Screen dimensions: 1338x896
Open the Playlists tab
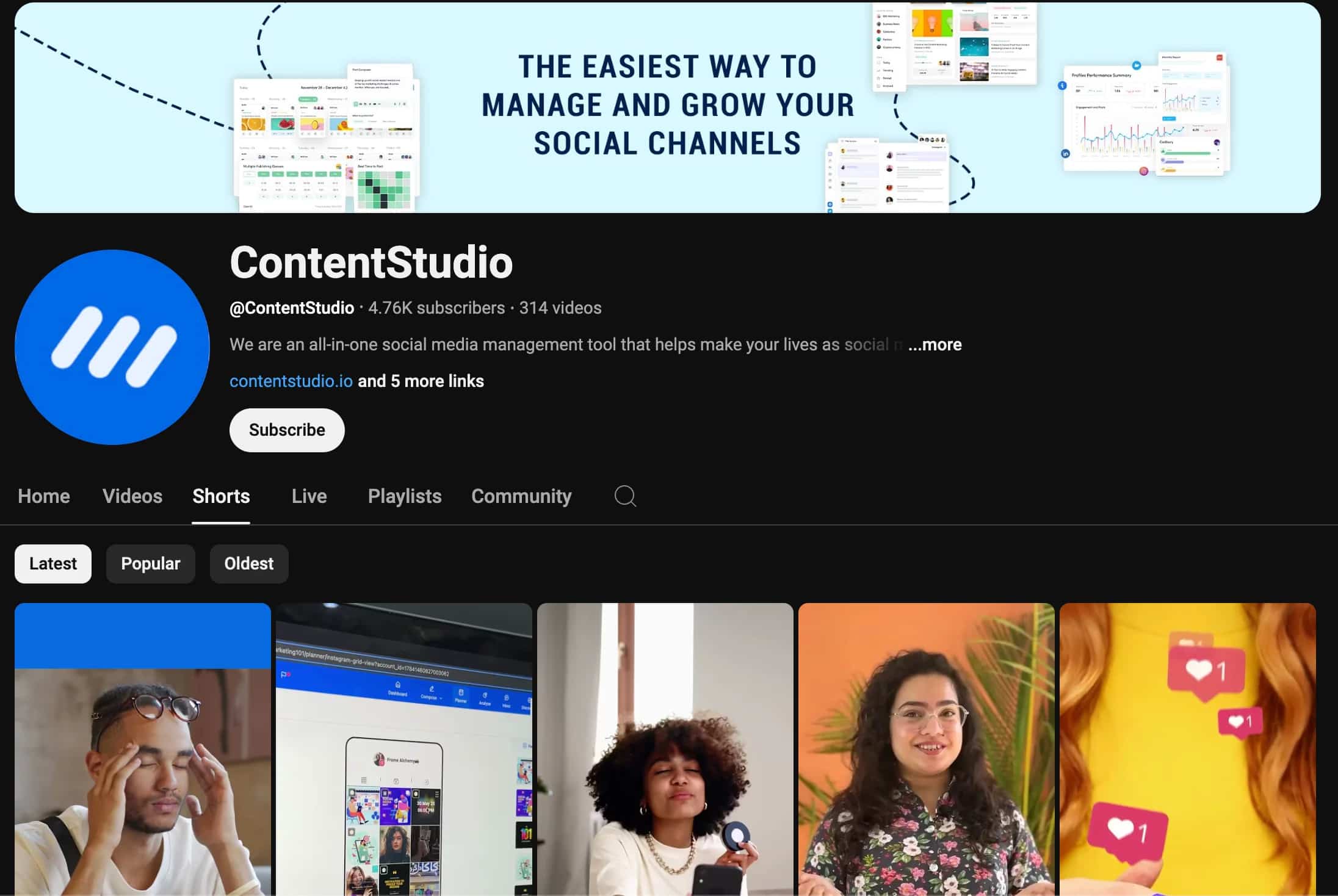point(404,496)
